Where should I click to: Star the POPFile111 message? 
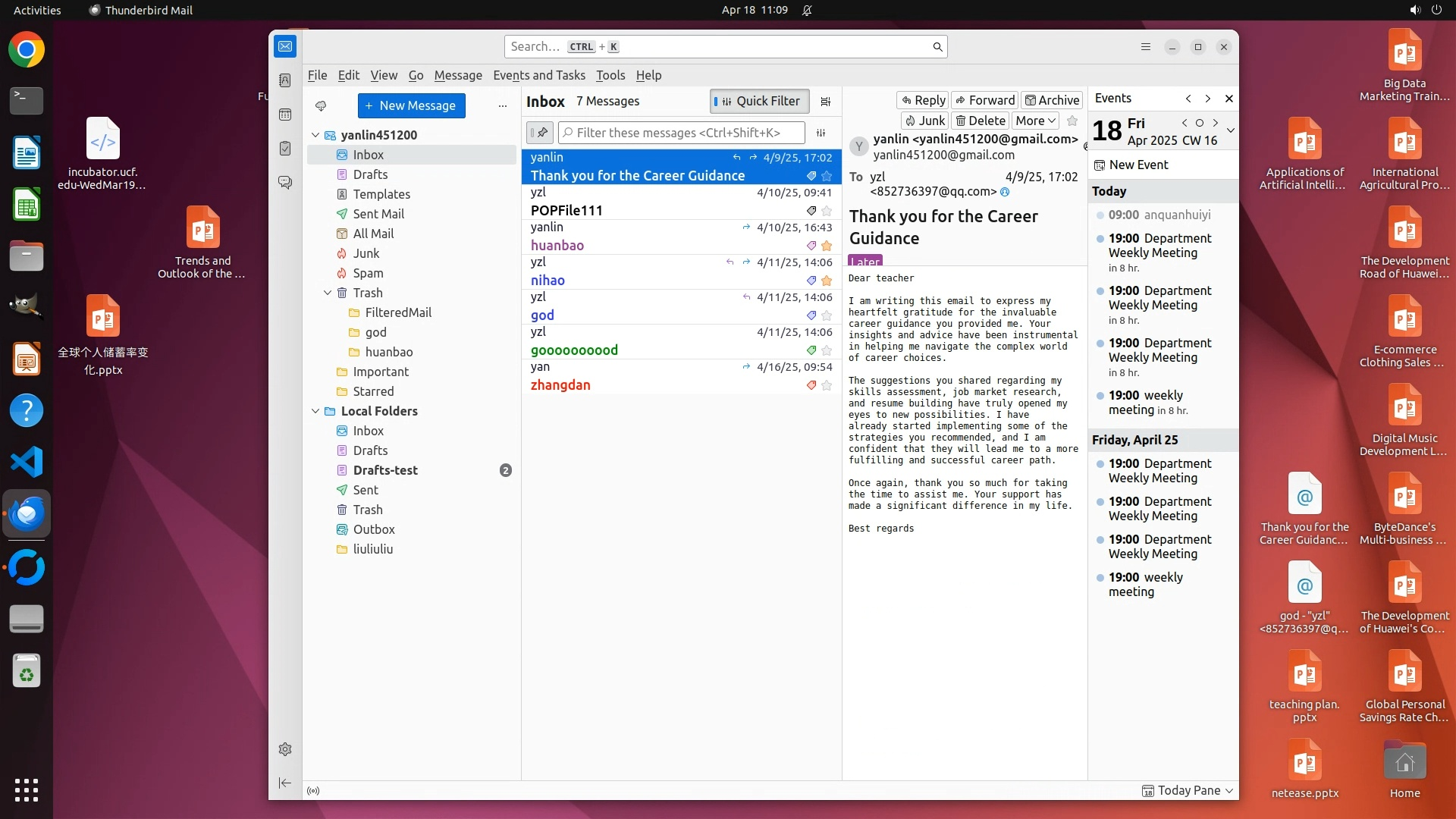click(x=827, y=211)
